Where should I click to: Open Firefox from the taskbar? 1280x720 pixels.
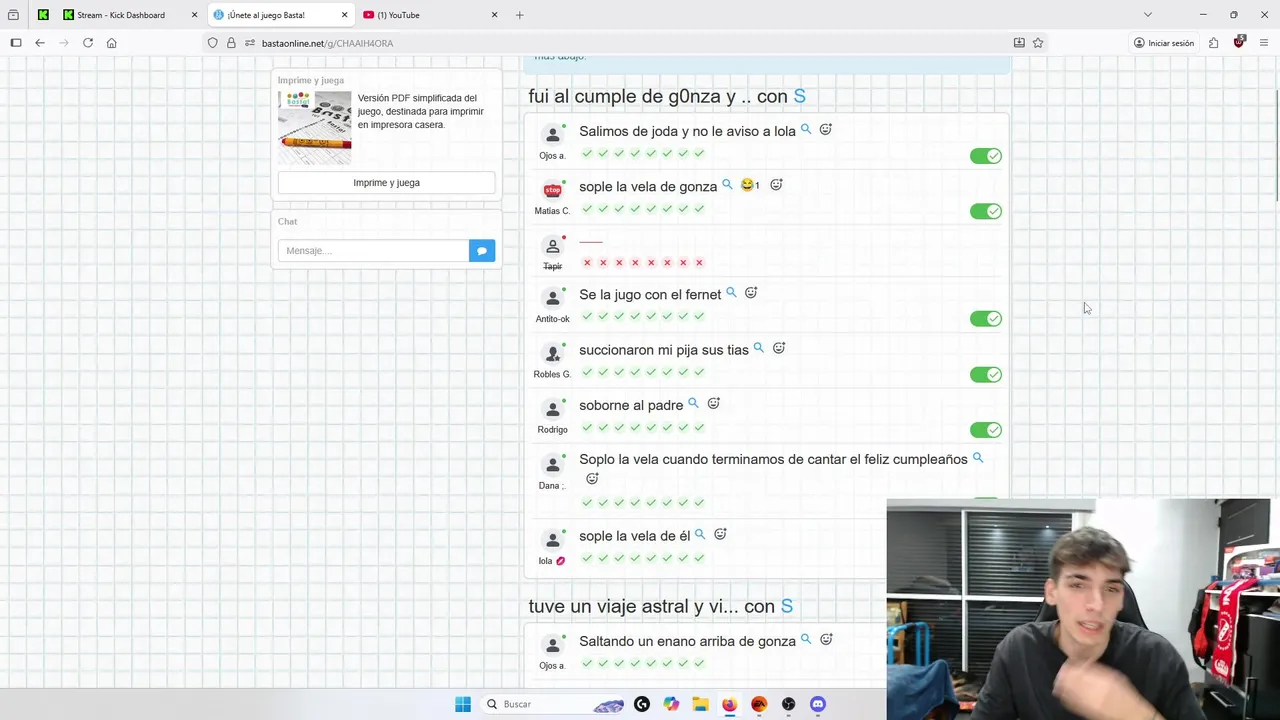(x=729, y=704)
